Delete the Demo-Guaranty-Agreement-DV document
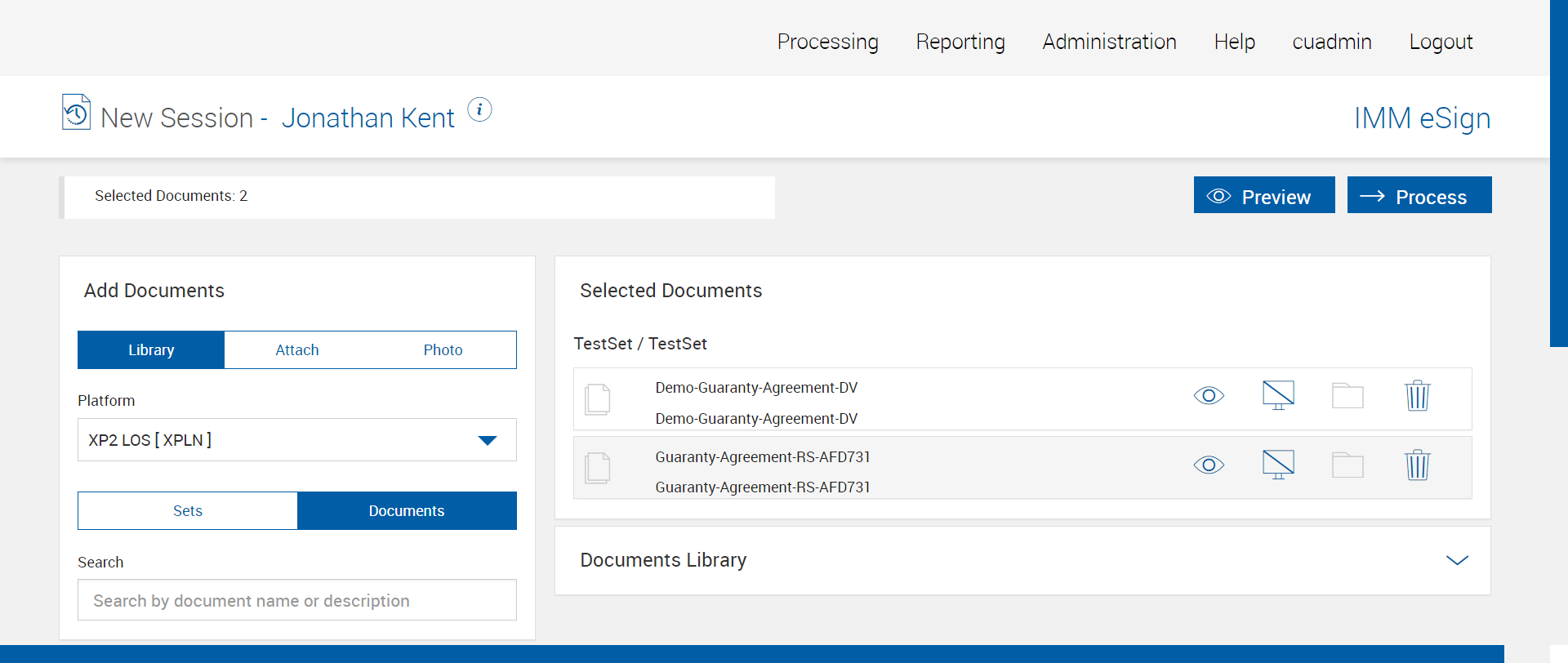This screenshot has width=1568, height=663. point(1417,396)
